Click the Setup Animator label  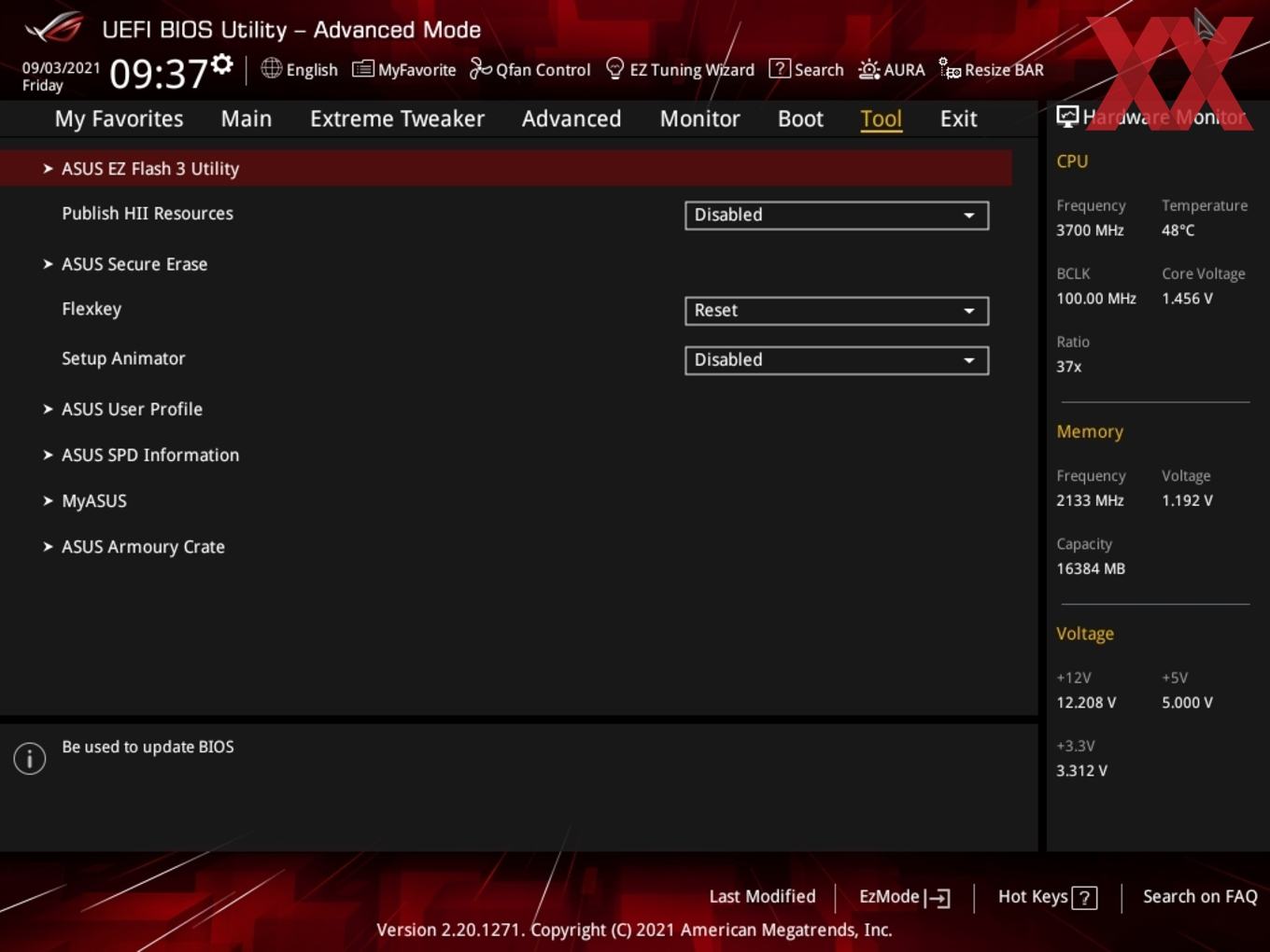(x=123, y=358)
